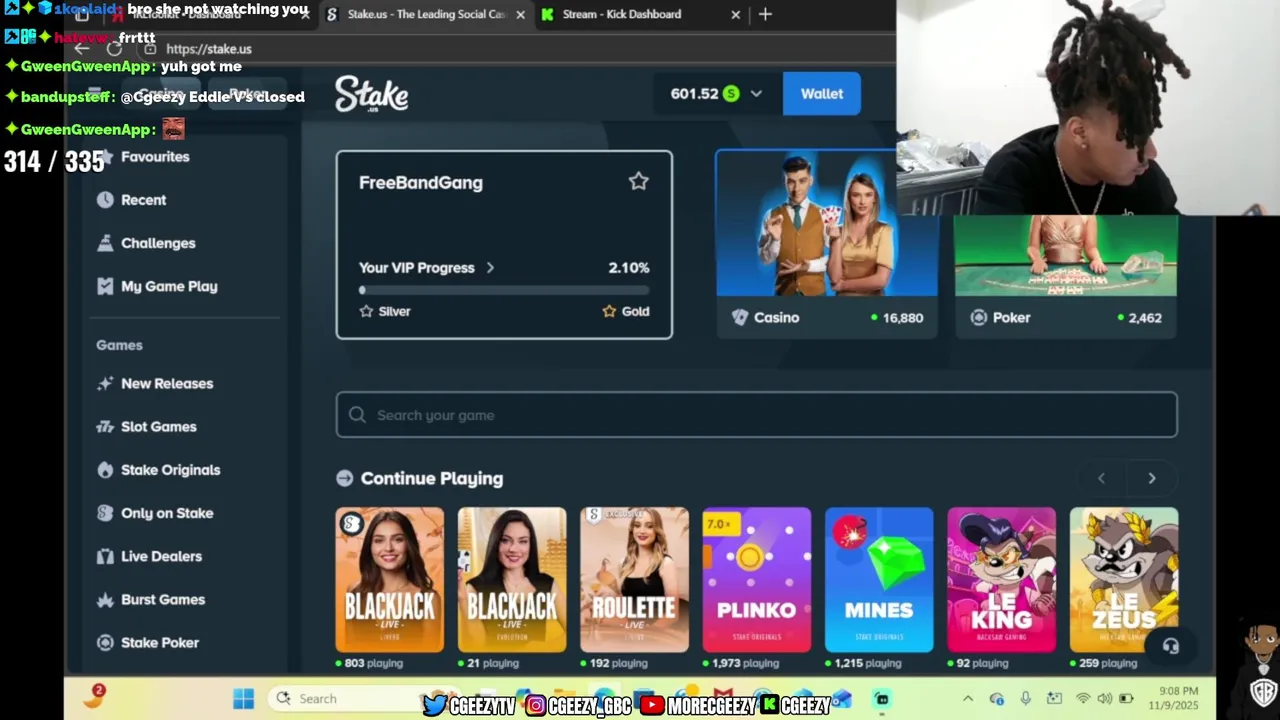Open the Mines game tile
This screenshot has width=1280, height=720.
879,580
